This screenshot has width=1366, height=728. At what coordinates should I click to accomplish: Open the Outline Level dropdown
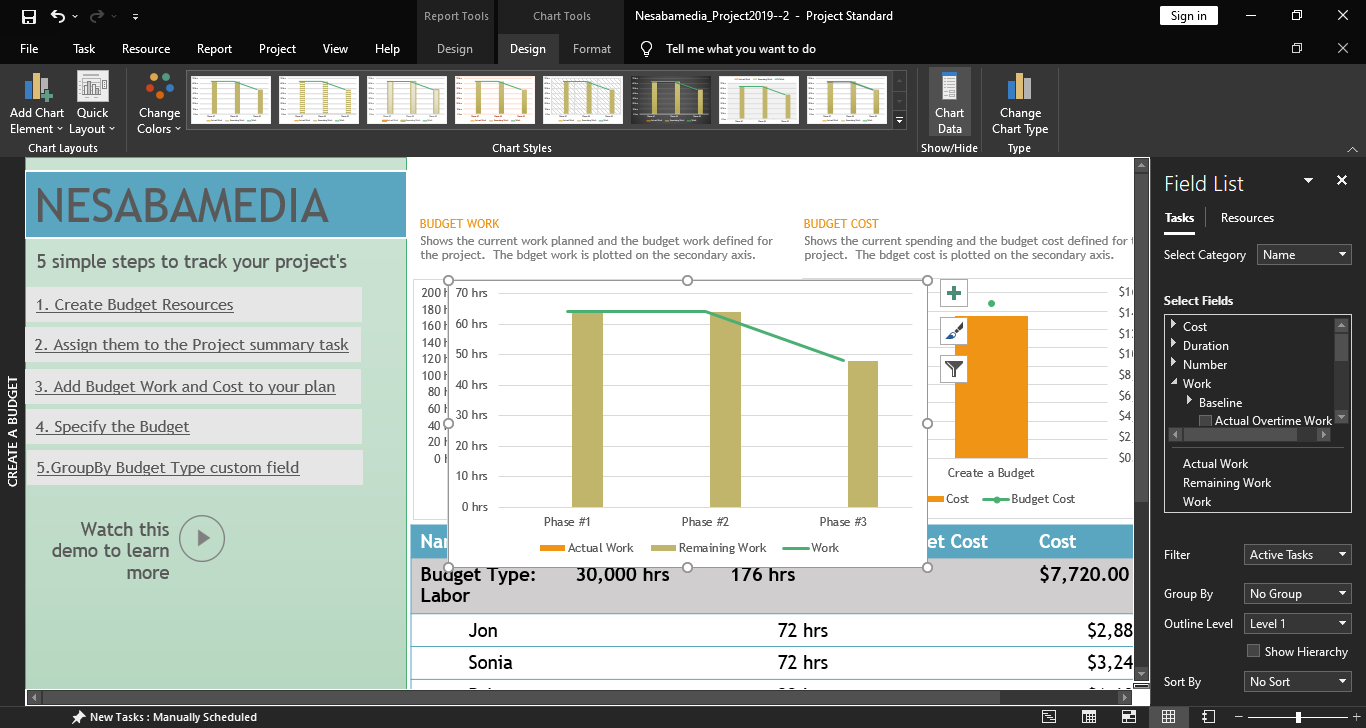[1297, 623]
